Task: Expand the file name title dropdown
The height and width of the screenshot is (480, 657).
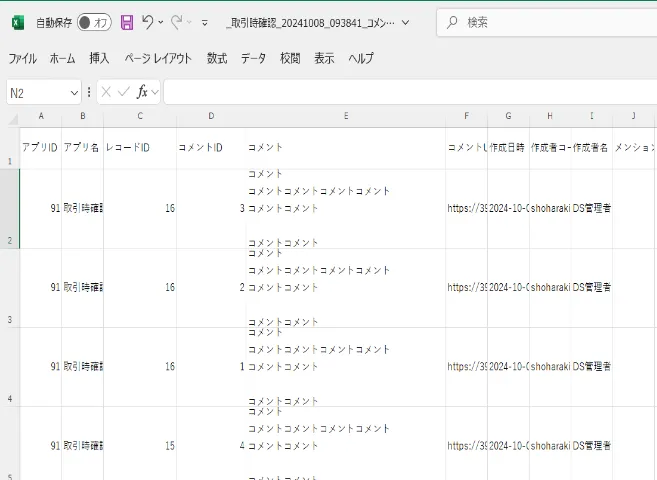Action: point(405,23)
